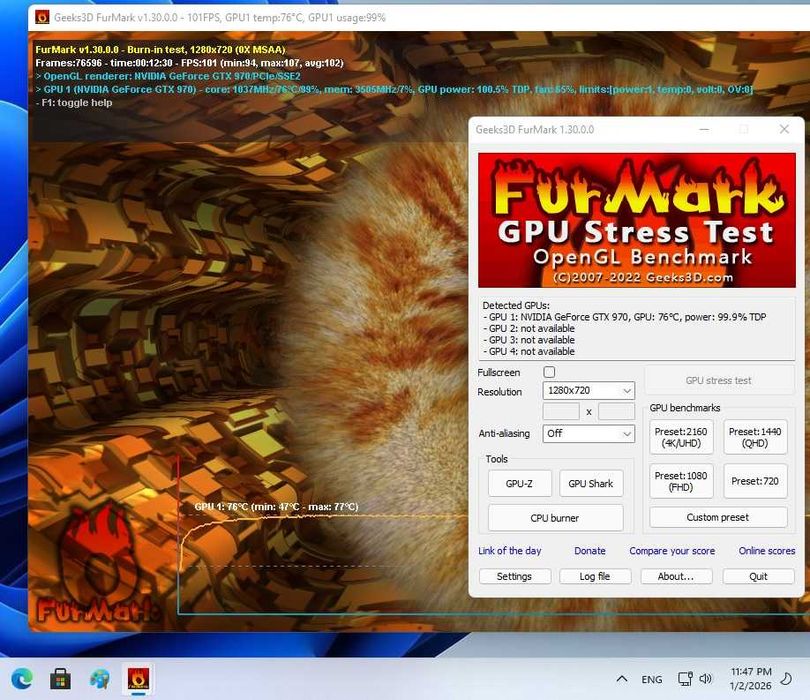The width and height of the screenshot is (810, 700).
Task: Click the globe app icon in the taskbar
Action: point(99,678)
